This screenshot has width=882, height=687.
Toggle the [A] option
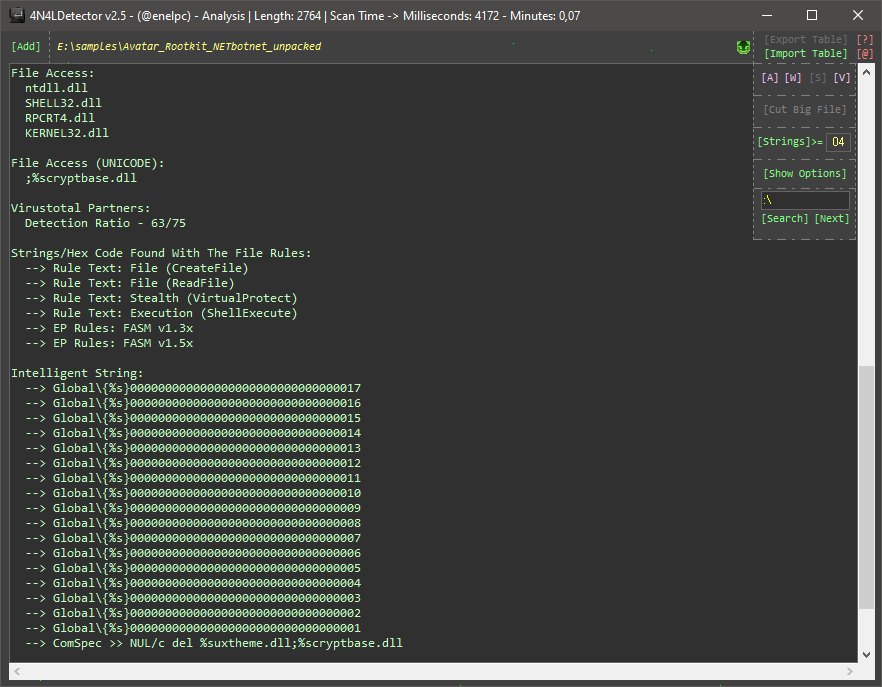(x=770, y=78)
